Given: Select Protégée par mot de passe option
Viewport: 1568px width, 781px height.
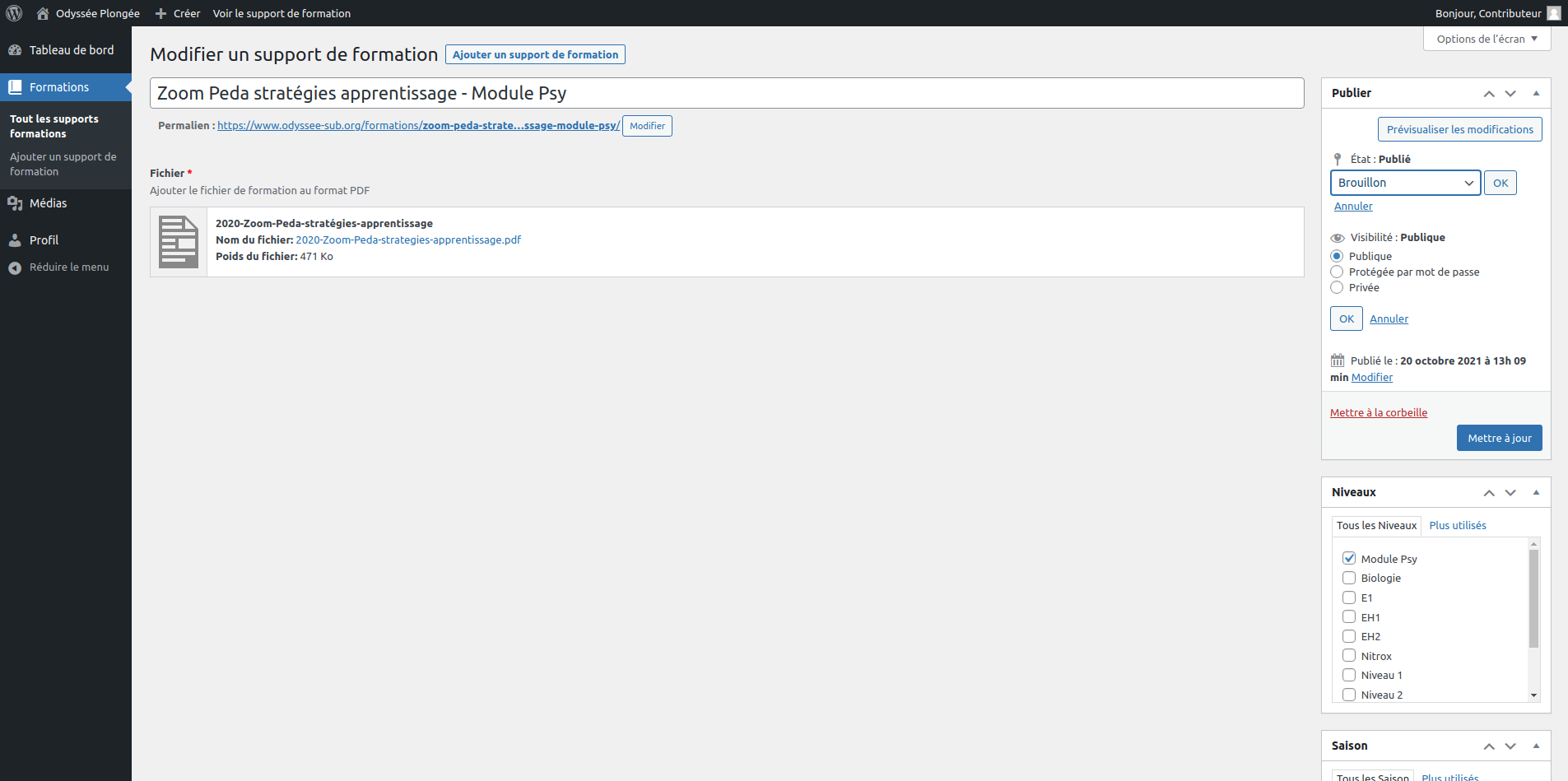Looking at the screenshot, I should coord(1337,272).
